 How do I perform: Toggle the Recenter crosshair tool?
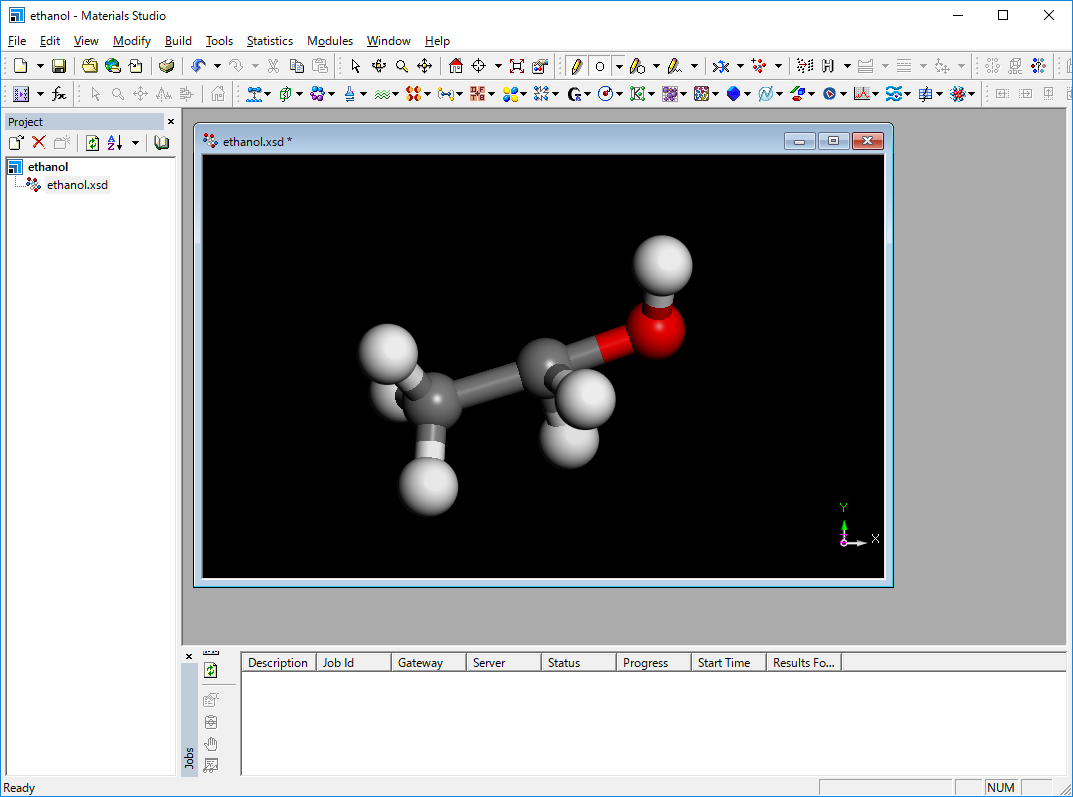pyautogui.click(x=479, y=66)
